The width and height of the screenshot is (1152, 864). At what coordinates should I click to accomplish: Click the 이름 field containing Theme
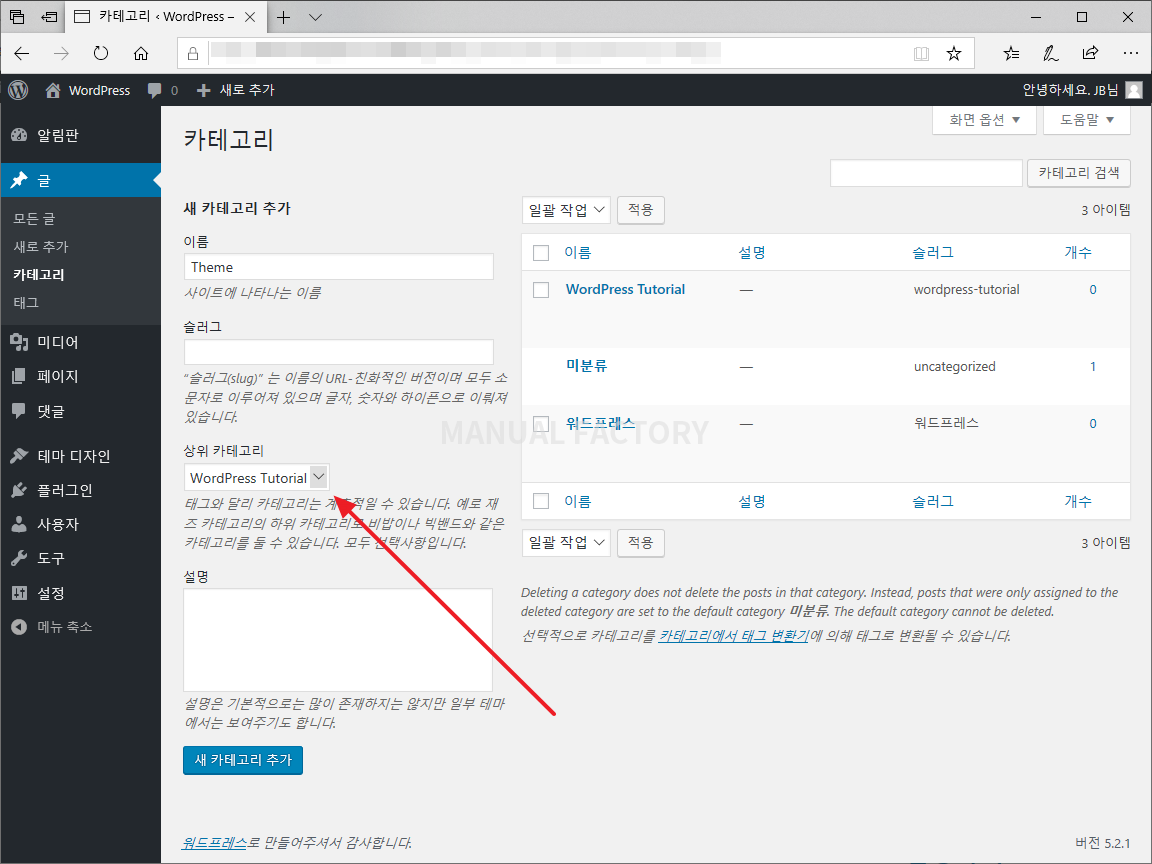(x=339, y=267)
